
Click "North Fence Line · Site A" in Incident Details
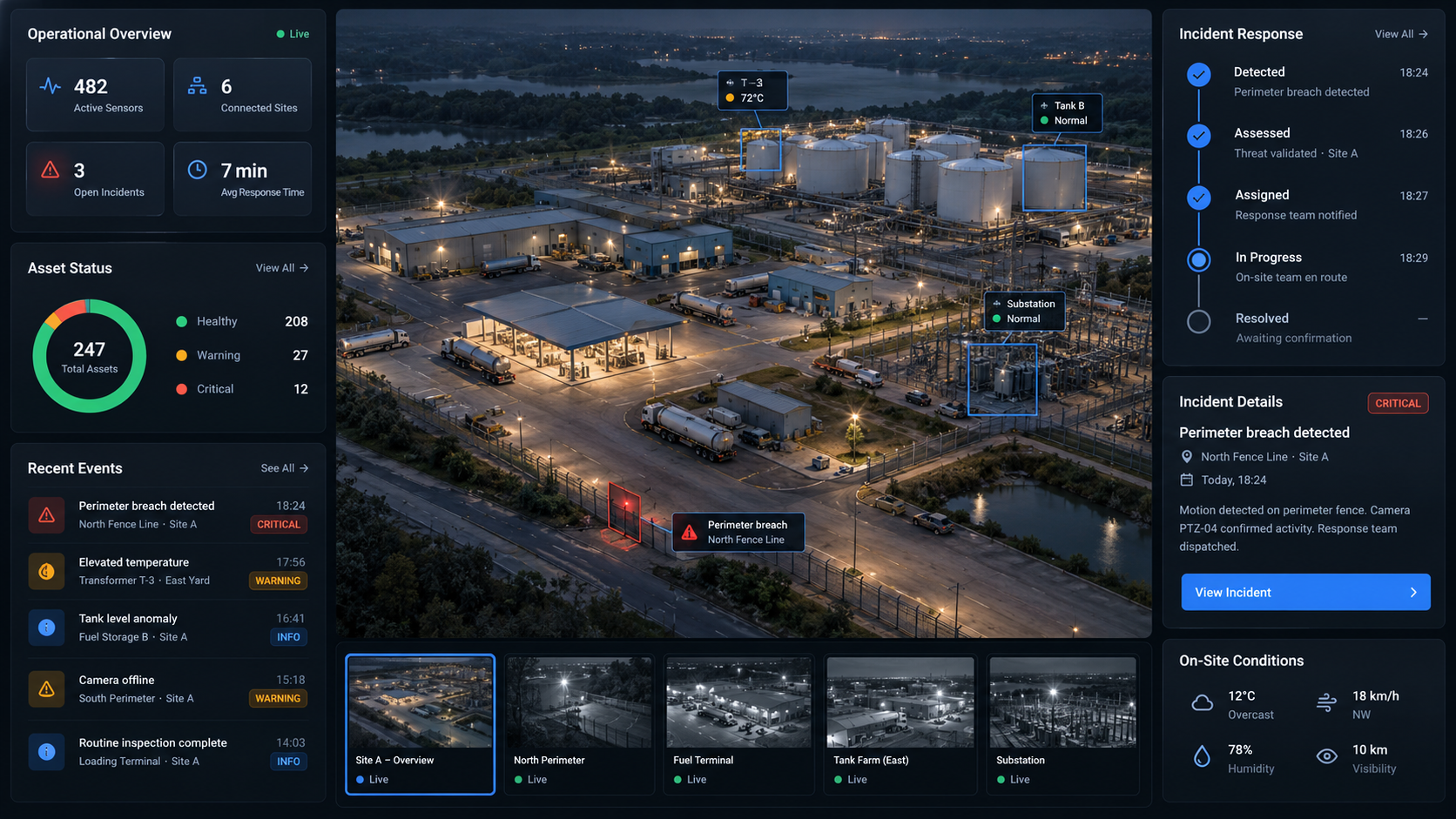pyautogui.click(x=1264, y=457)
